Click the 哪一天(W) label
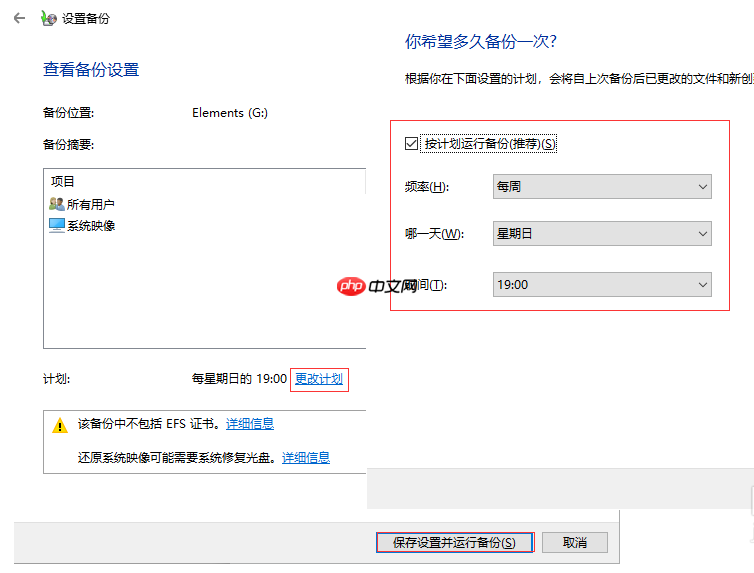This screenshot has height=573, width=754. (434, 234)
